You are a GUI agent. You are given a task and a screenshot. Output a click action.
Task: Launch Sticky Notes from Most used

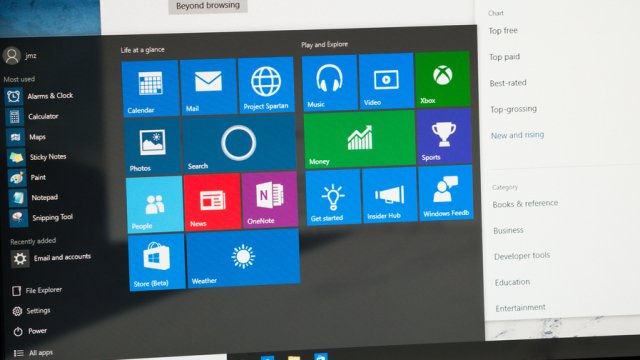tap(37, 157)
